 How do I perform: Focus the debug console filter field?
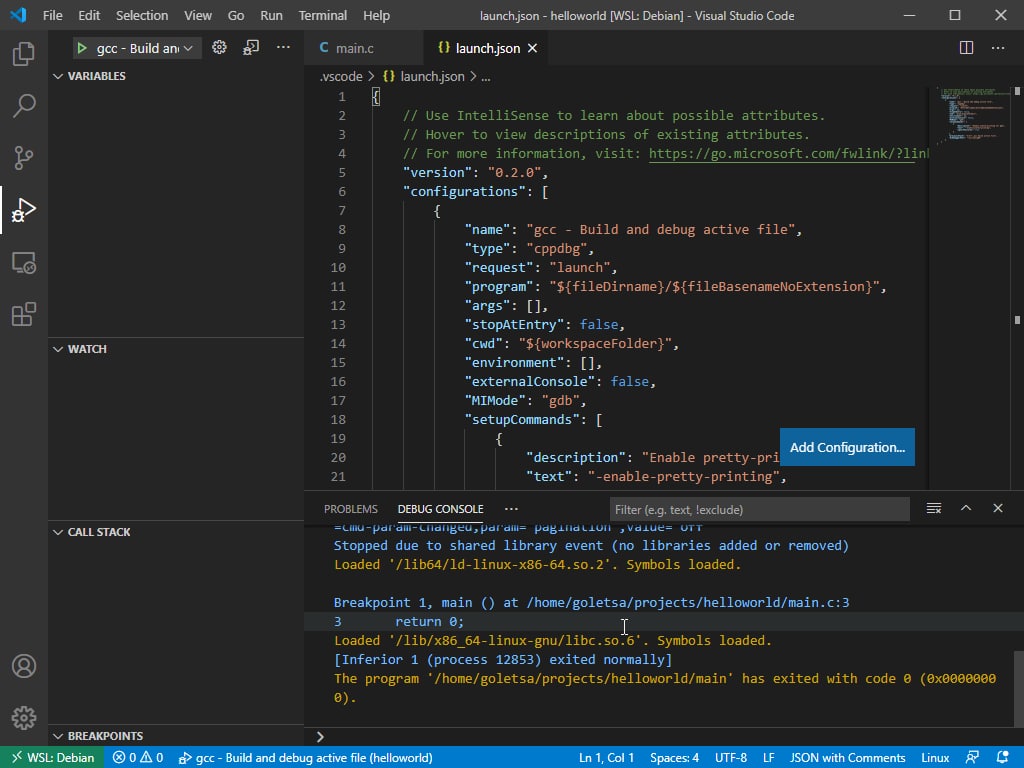click(x=760, y=509)
